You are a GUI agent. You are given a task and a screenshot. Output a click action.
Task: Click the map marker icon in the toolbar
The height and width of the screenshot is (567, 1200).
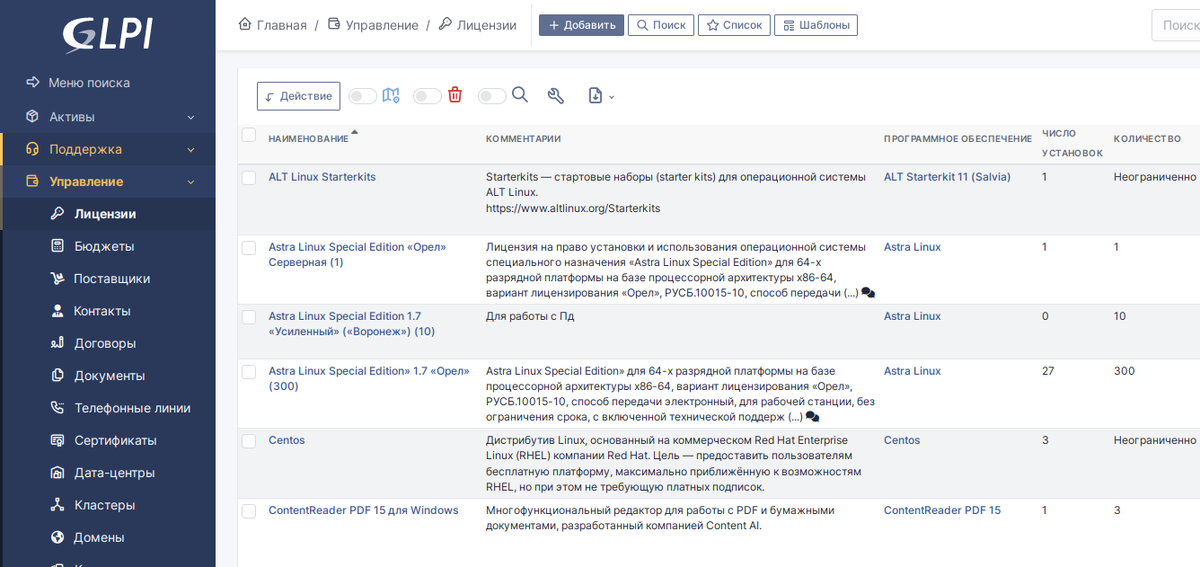click(x=391, y=96)
